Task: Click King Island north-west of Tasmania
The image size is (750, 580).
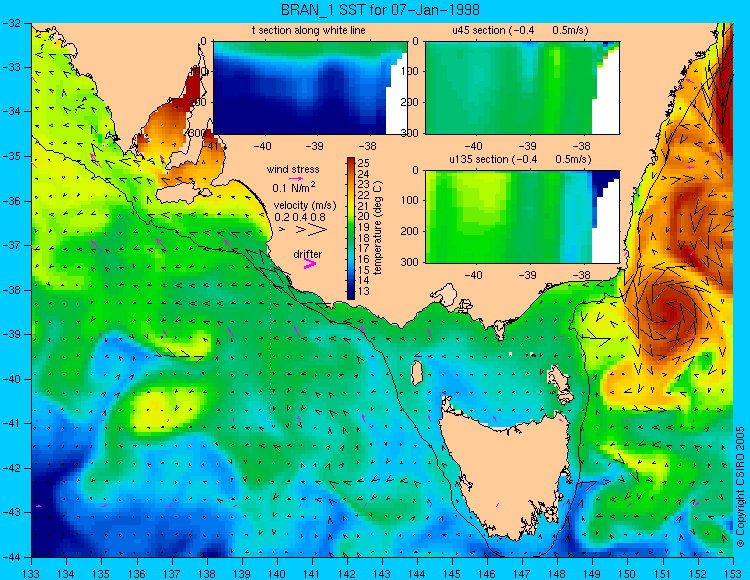Action: point(417,373)
